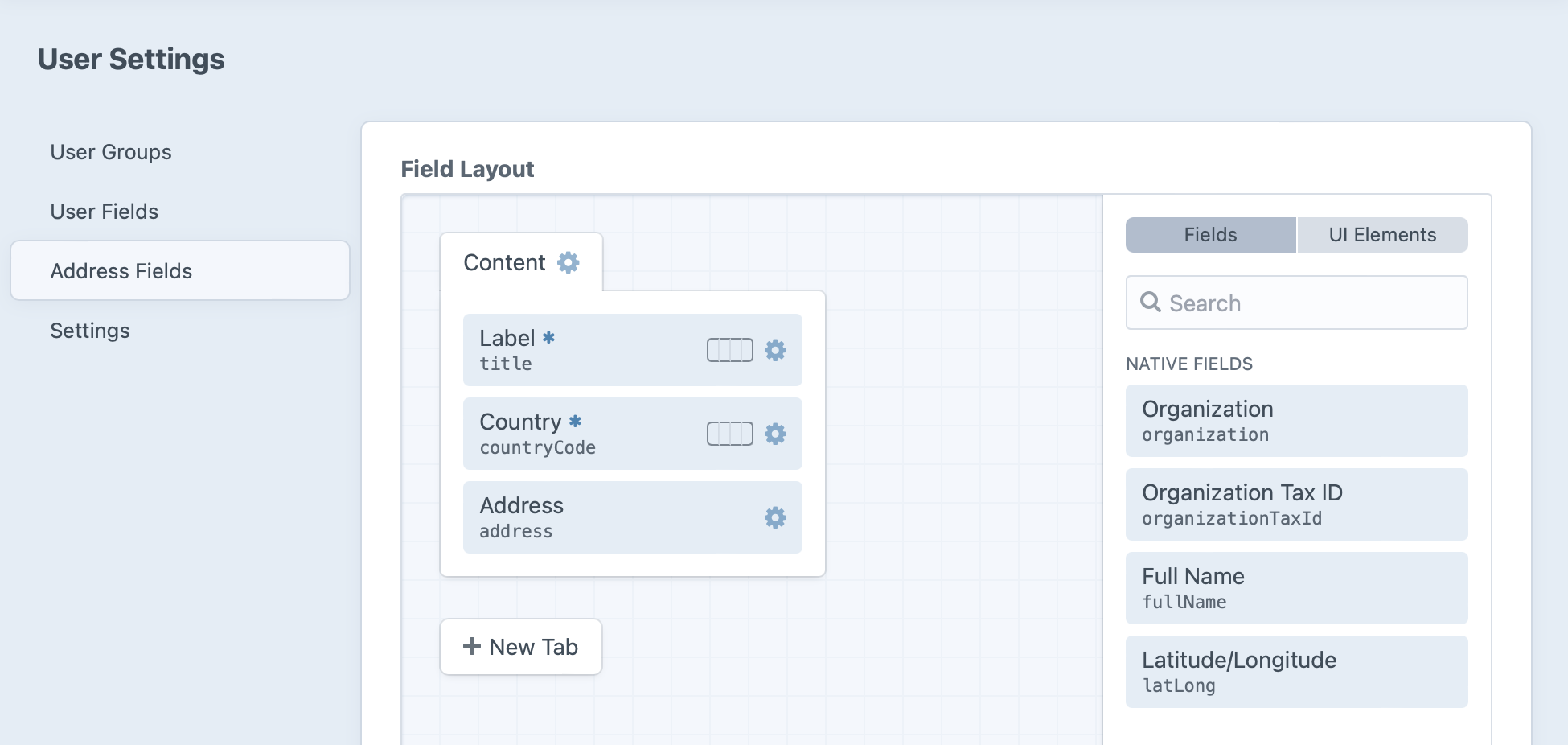Open settings gear for the Country field
This screenshot has width=1568, height=745.
click(774, 434)
